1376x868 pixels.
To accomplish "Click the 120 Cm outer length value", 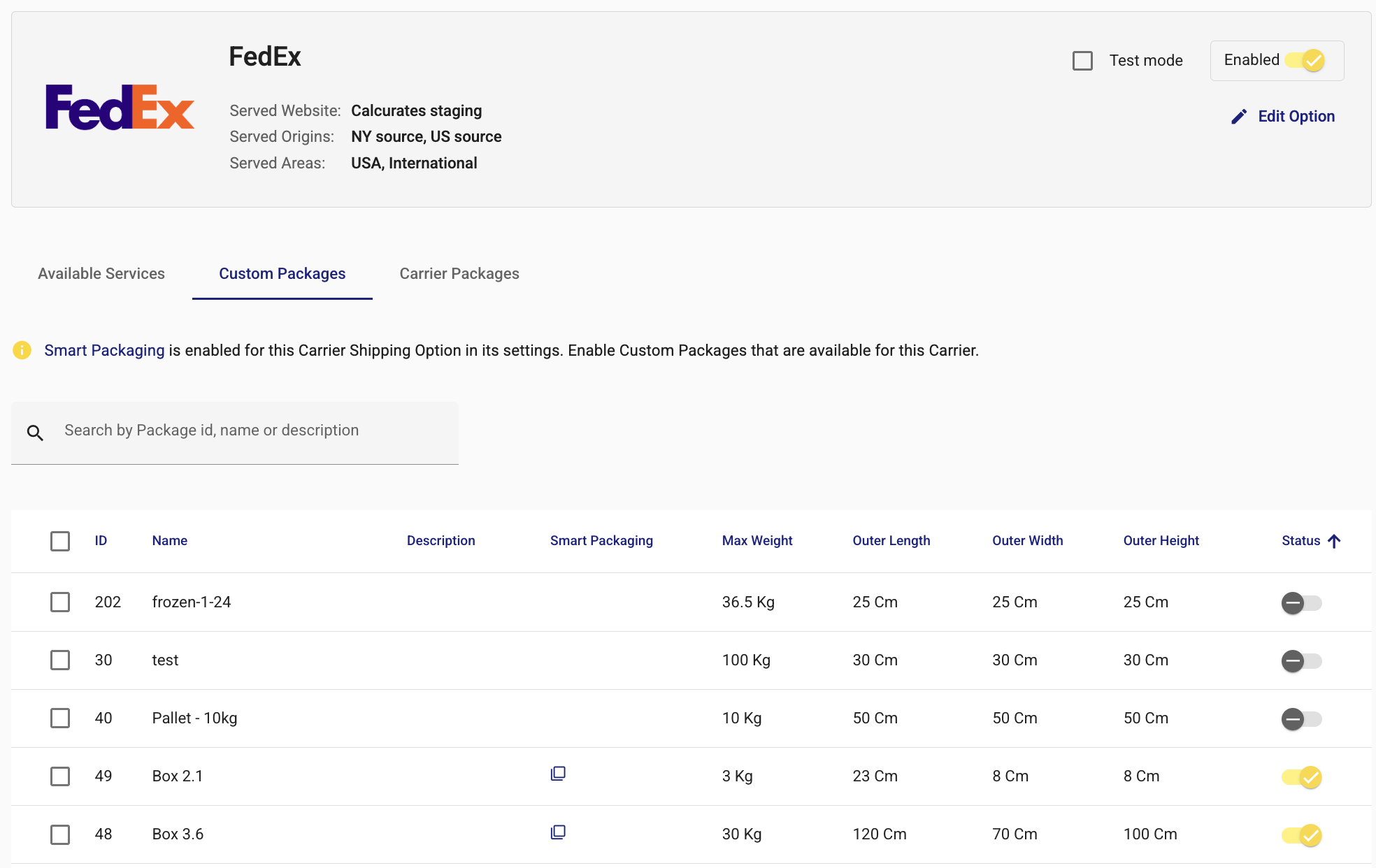I will (x=880, y=834).
